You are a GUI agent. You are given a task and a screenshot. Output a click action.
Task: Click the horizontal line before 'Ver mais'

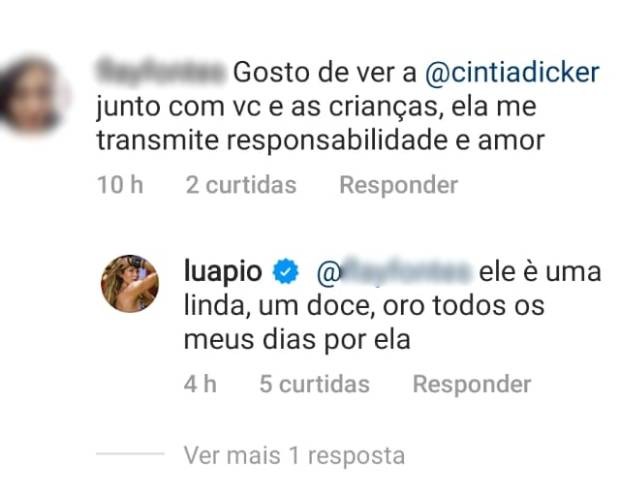(x=129, y=456)
